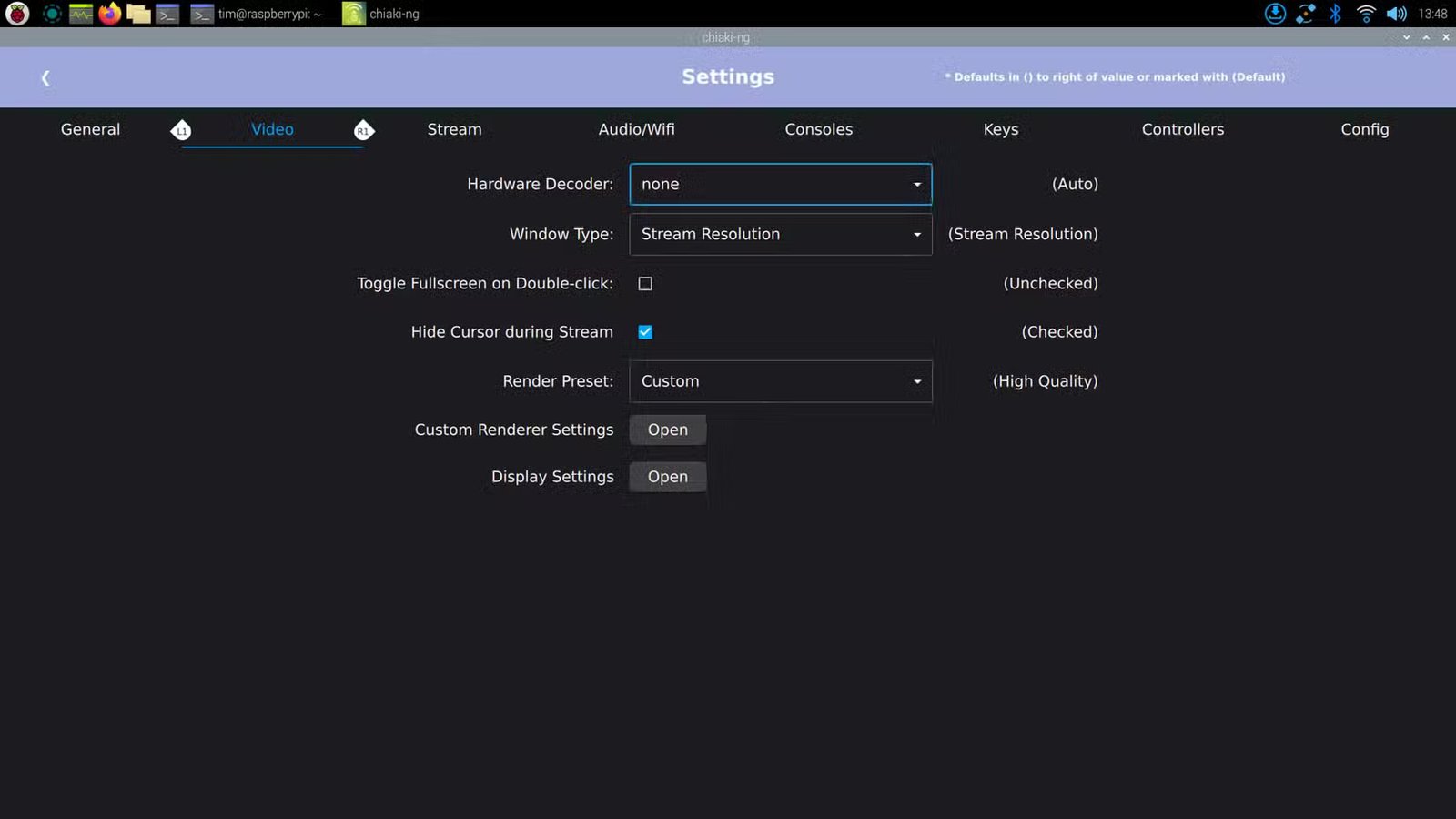The image size is (1456, 819).
Task: Open the Window Type dropdown
Action: [x=780, y=235]
